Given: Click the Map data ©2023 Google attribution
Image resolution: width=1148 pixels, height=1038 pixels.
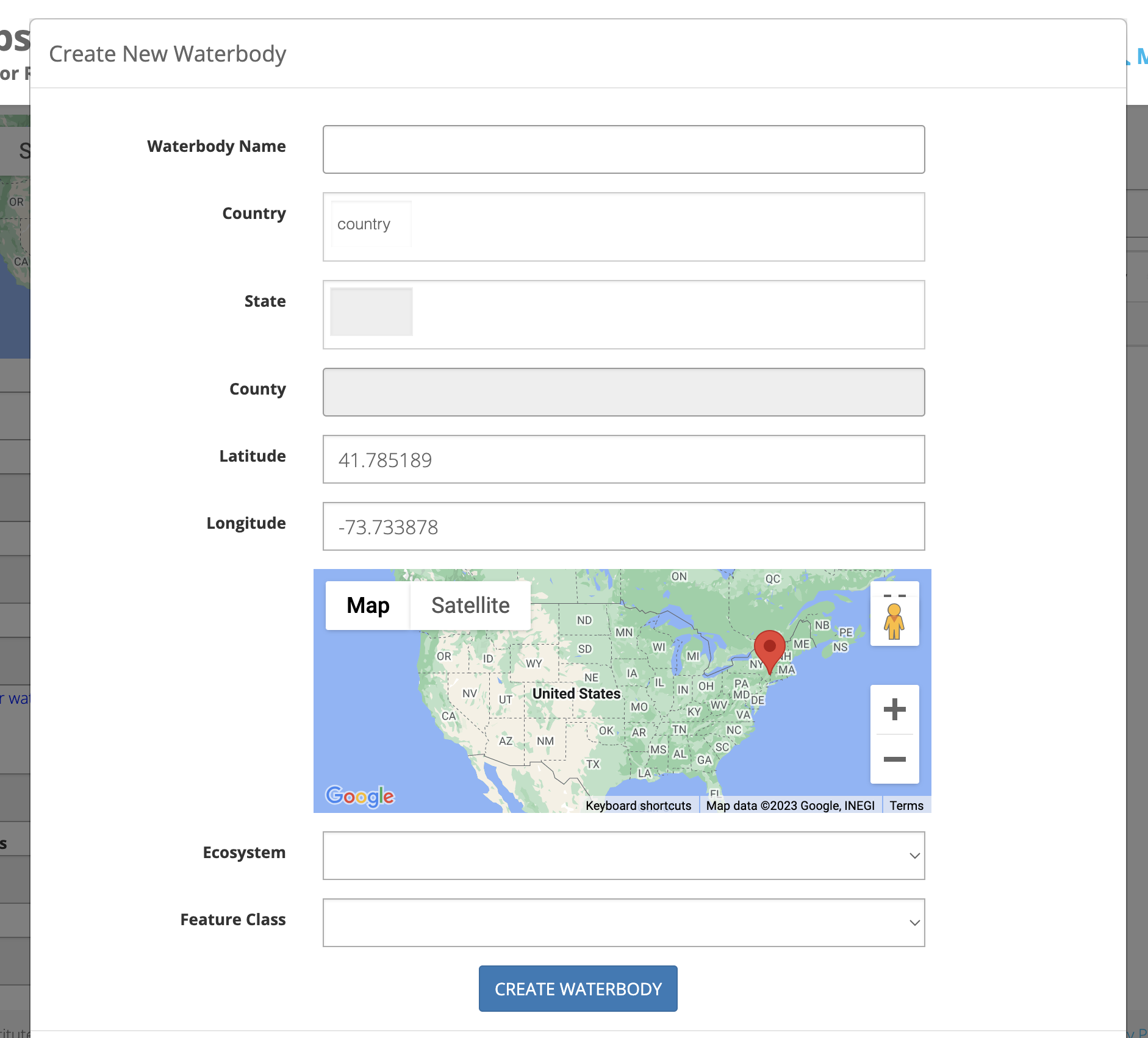Looking at the screenshot, I should 790,806.
